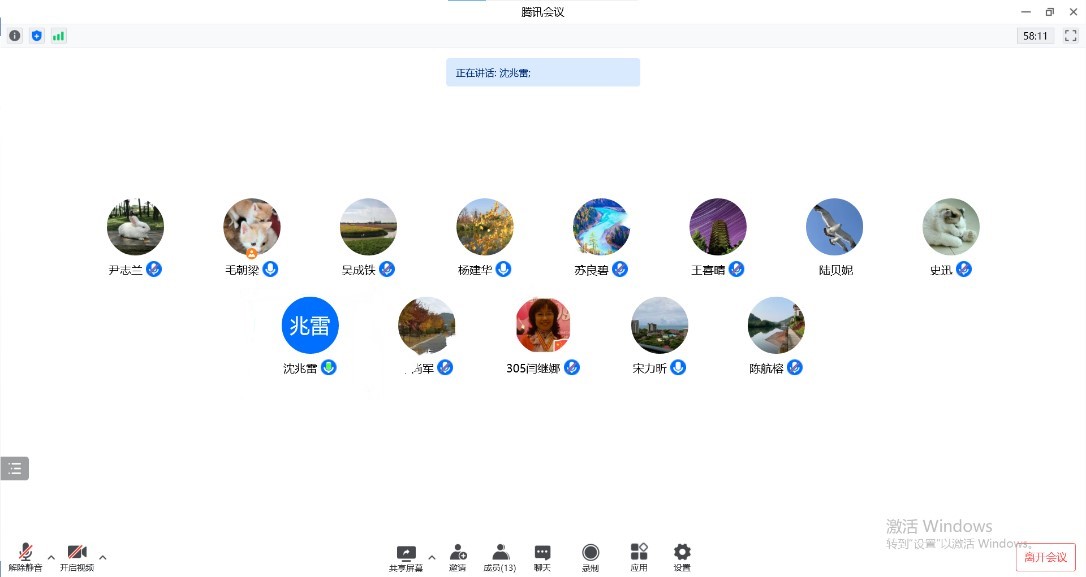This screenshot has width=1086, height=577.
Task: Click the 共享屏幕 share screen icon
Action: 406,556
